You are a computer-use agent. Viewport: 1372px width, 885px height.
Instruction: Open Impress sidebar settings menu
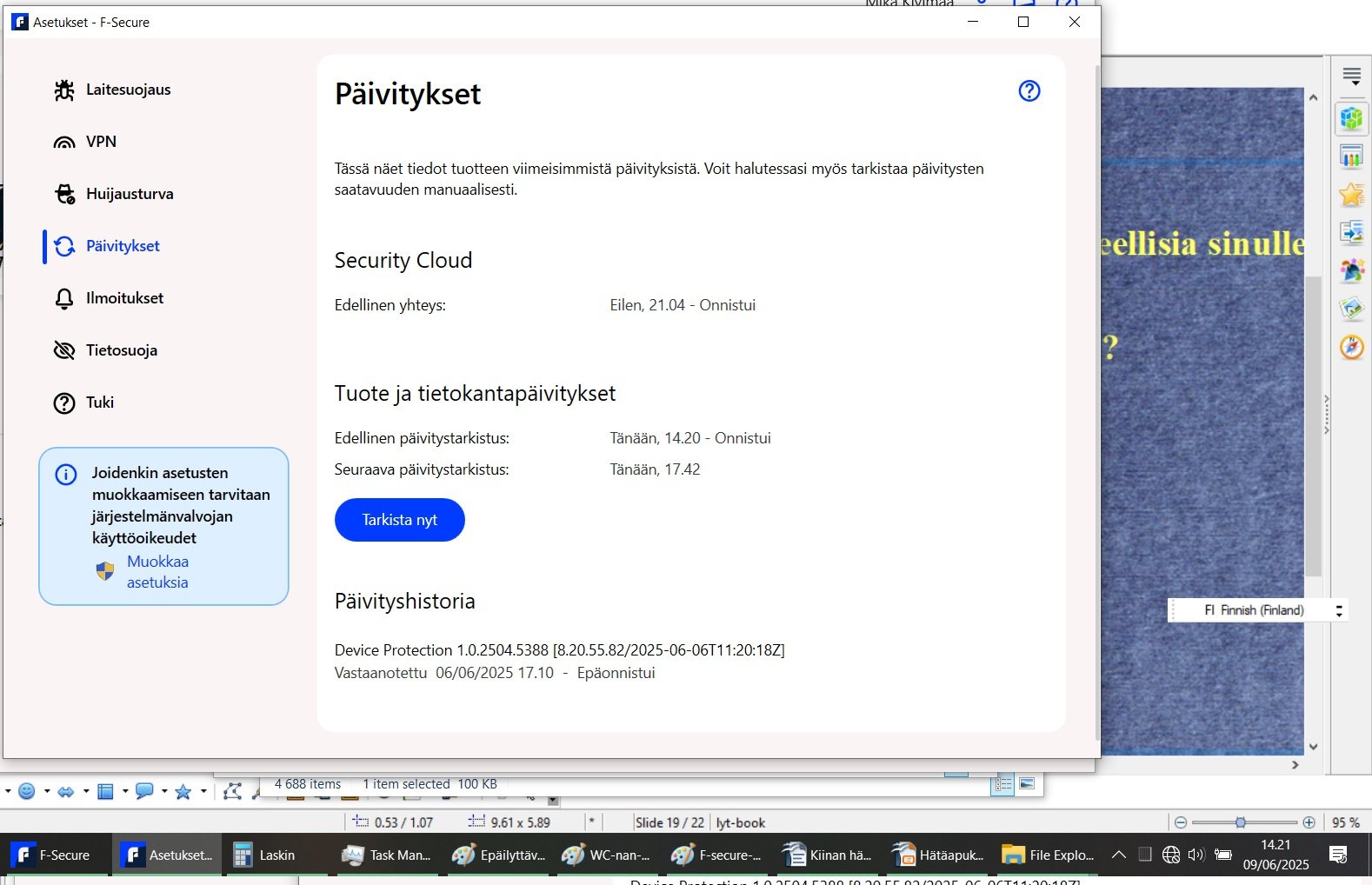point(1351,77)
